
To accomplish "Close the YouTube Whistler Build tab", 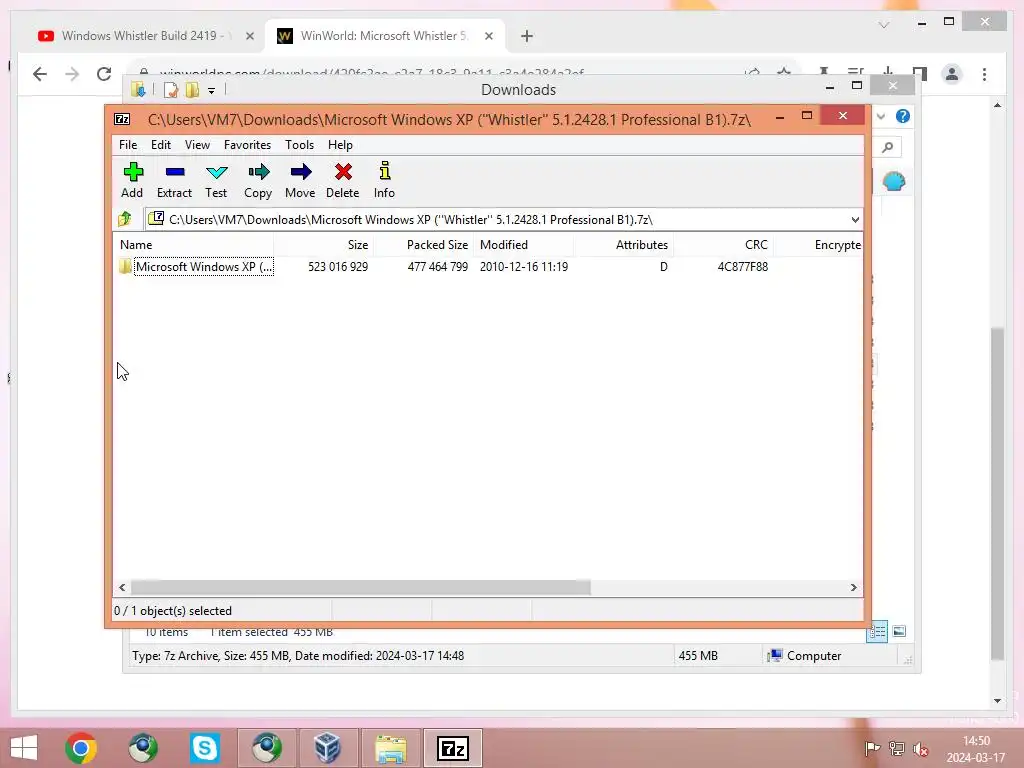I will pos(249,36).
